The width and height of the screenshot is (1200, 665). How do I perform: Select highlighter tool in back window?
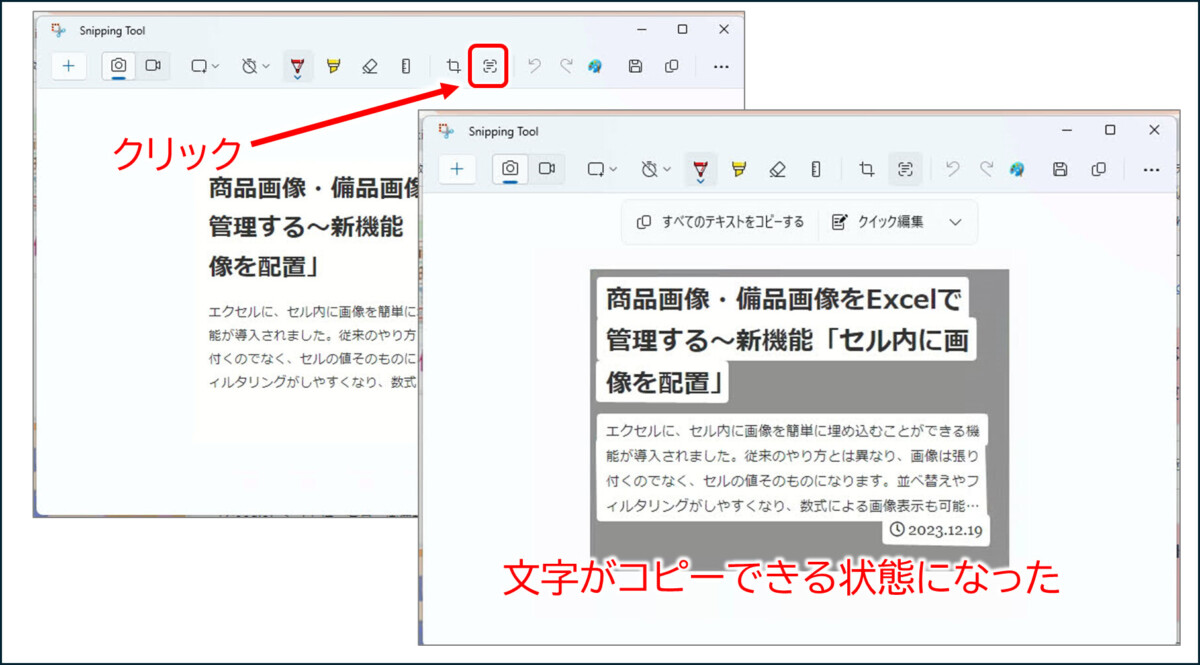(334, 66)
